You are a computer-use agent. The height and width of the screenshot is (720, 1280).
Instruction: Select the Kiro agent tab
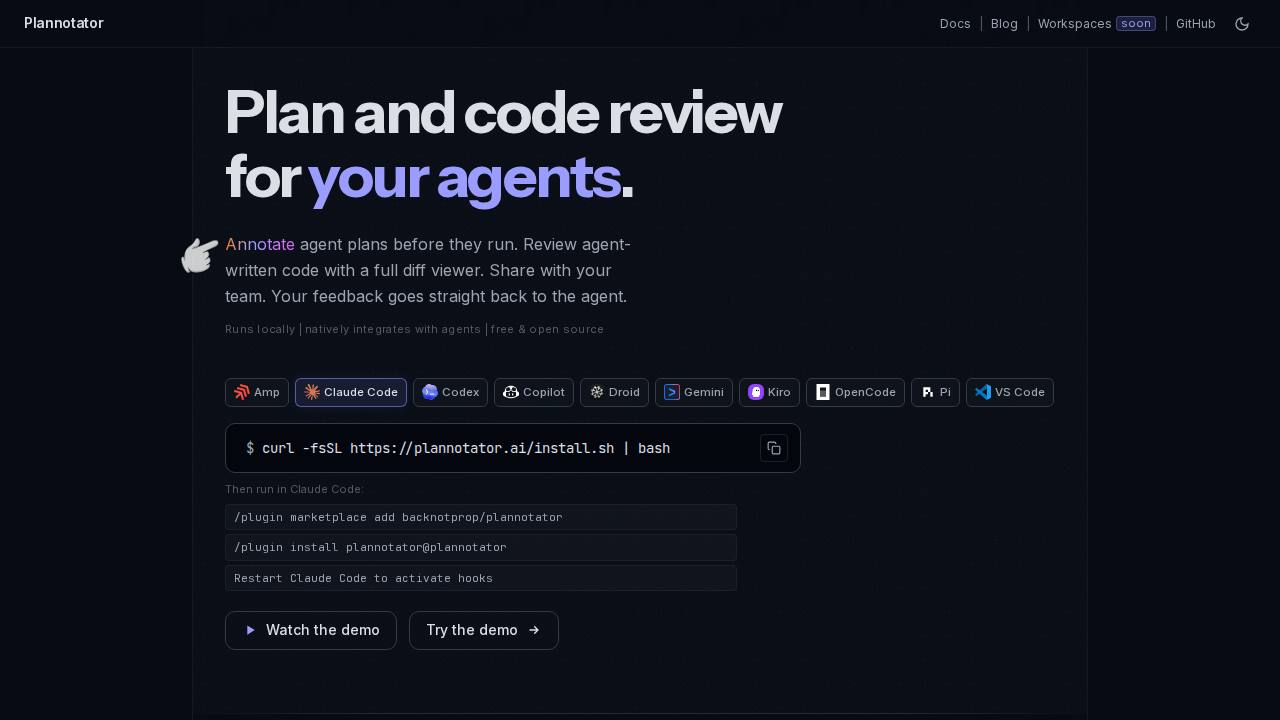769,392
